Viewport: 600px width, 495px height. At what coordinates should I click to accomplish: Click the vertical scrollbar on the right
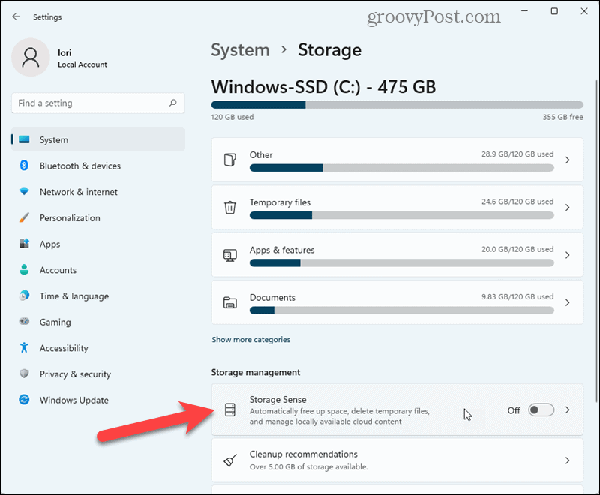point(597,241)
